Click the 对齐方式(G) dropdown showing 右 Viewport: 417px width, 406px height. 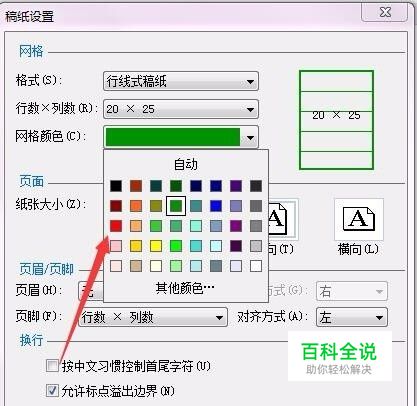coord(352,291)
